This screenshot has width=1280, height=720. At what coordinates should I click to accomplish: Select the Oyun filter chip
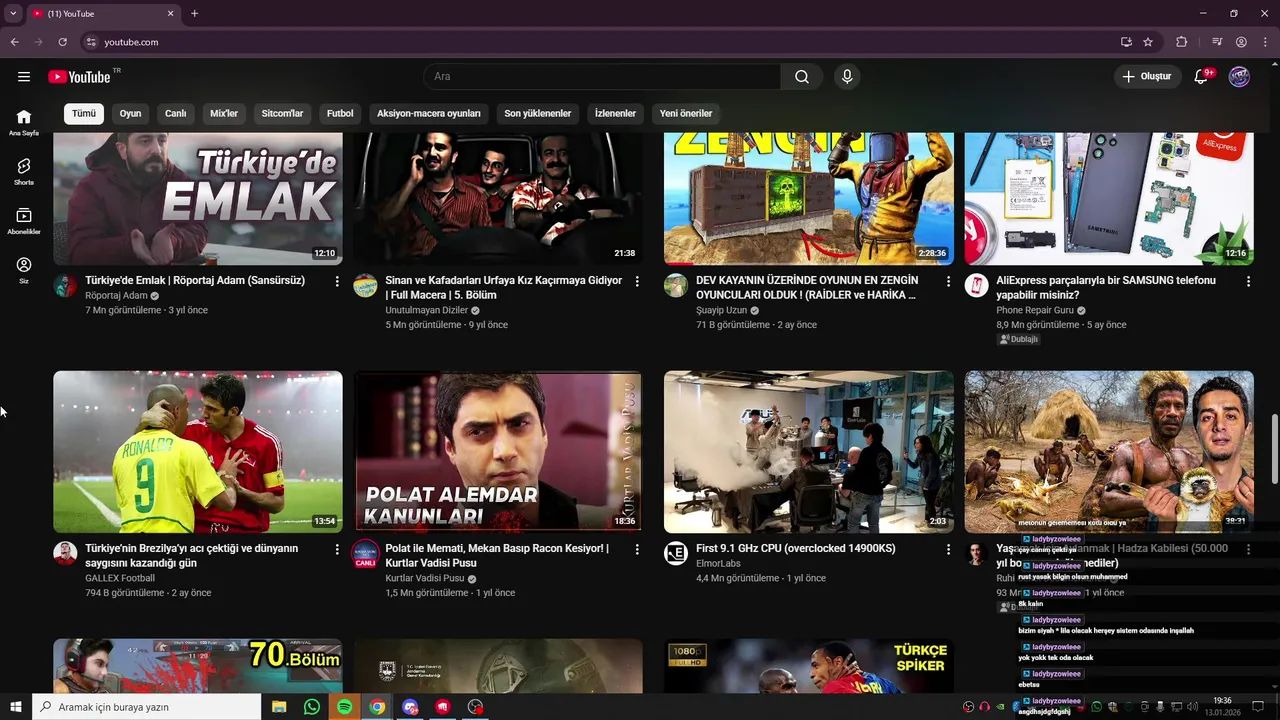point(131,114)
